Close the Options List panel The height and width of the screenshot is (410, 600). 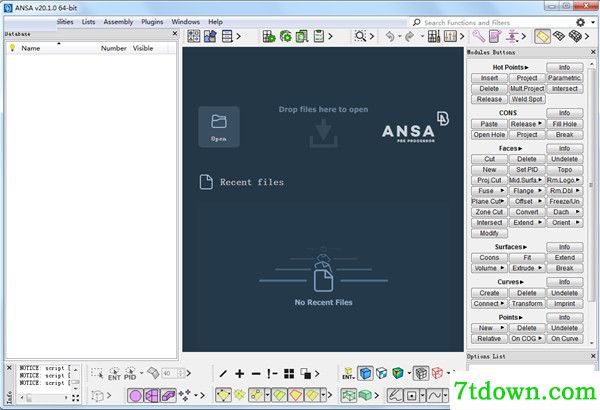tap(593, 356)
